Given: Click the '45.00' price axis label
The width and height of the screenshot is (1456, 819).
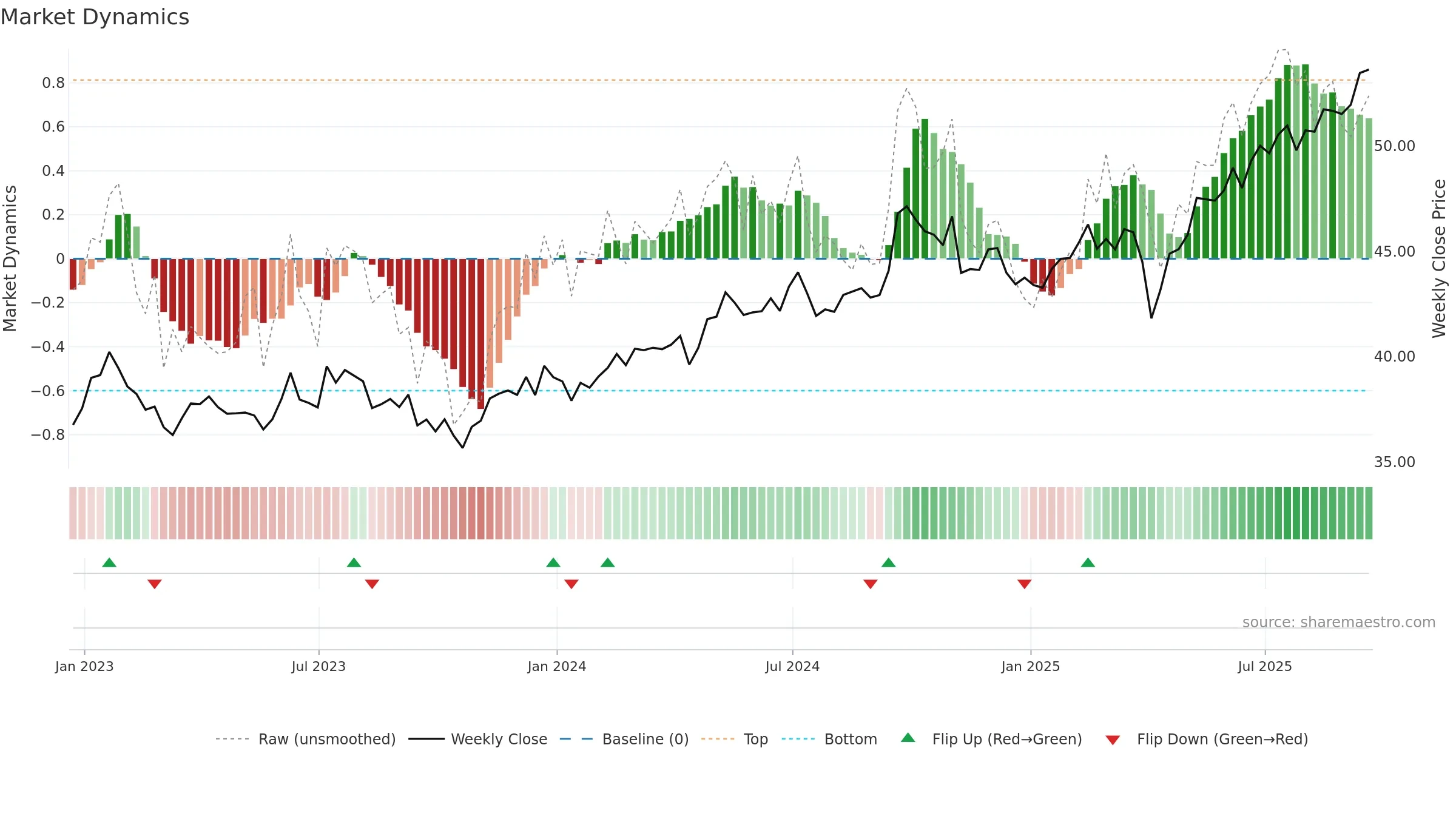Looking at the screenshot, I should (1395, 252).
